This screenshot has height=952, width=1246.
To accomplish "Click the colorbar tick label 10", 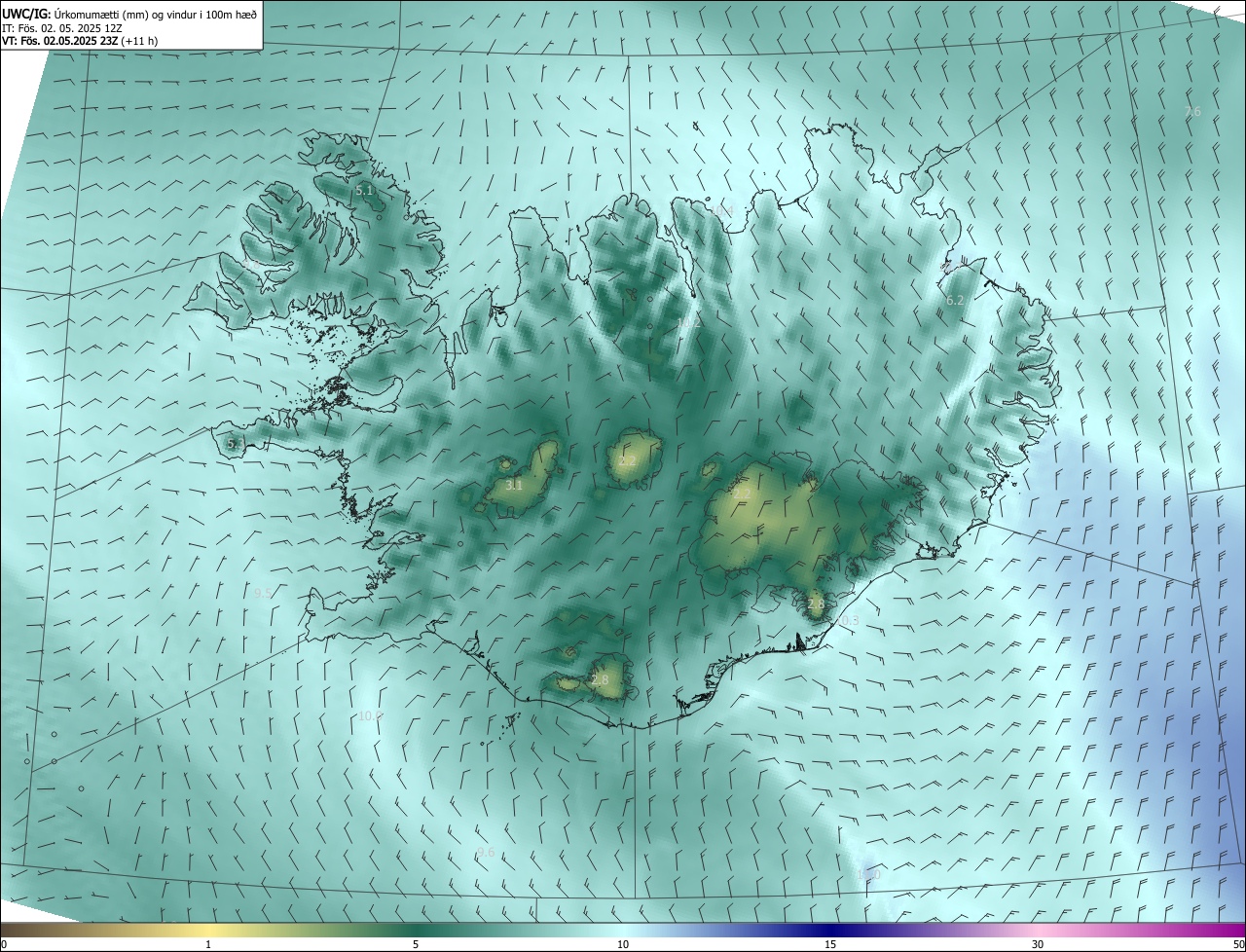I will pos(623,944).
